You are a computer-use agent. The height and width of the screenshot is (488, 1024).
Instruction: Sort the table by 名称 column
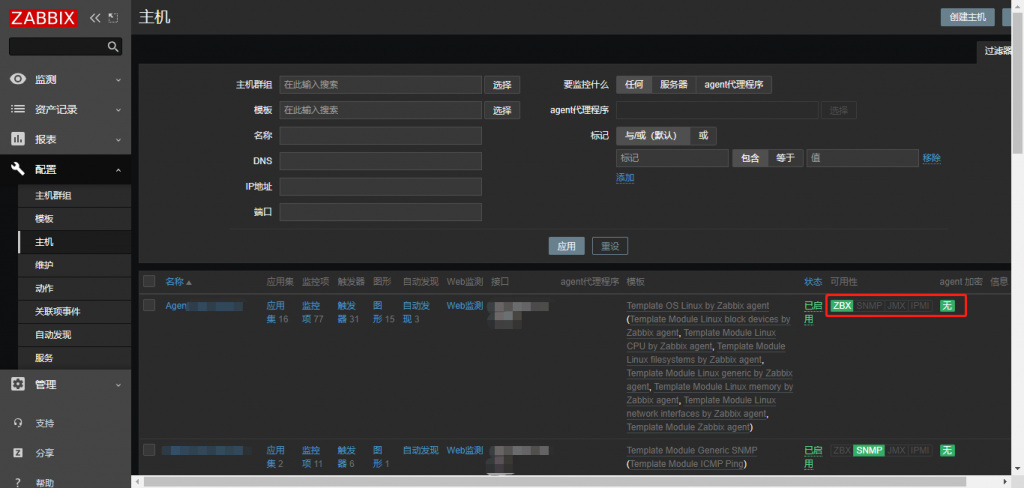pos(178,282)
